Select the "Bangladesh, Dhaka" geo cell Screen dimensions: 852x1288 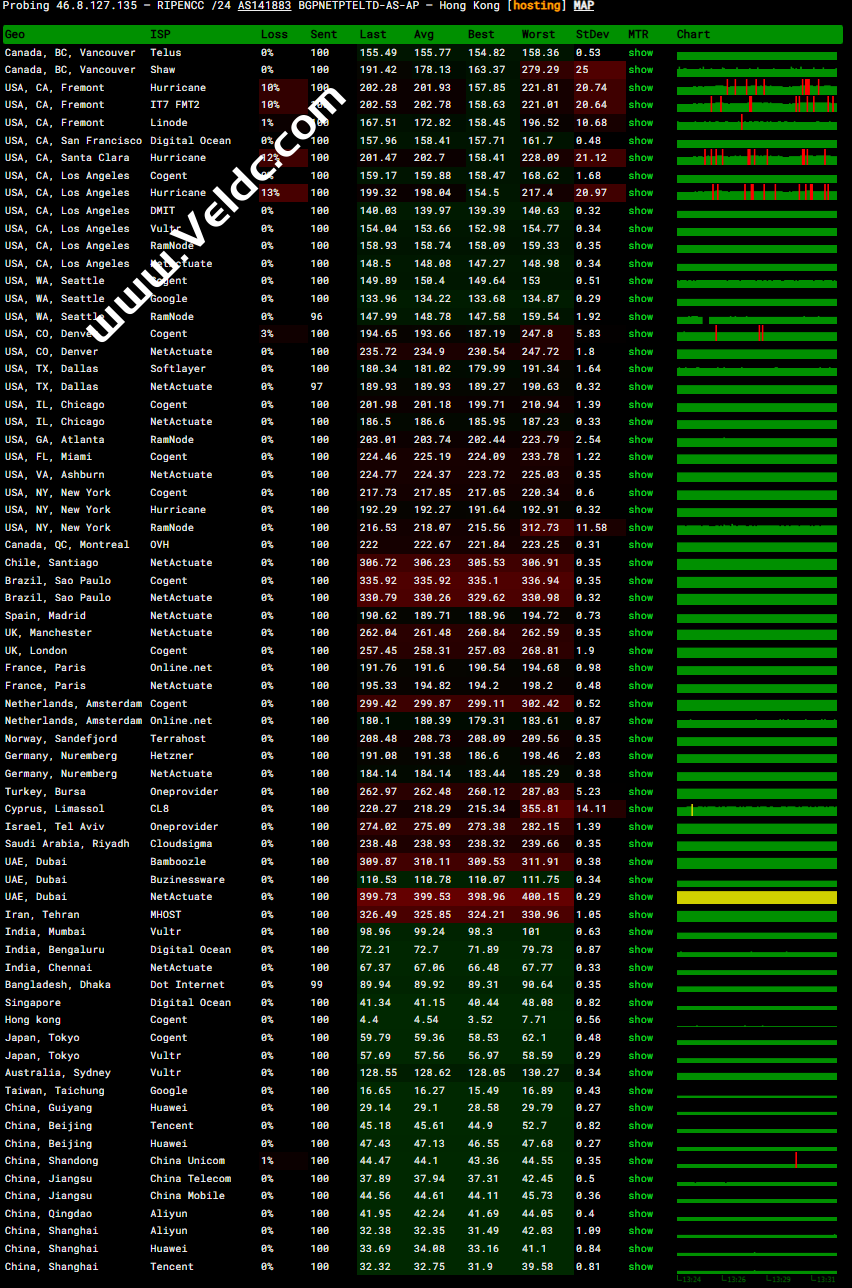point(58,985)
